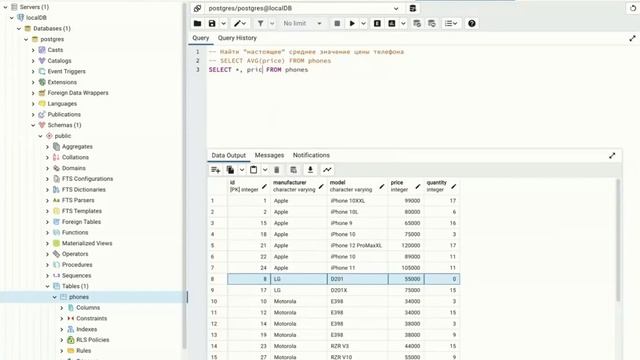Open the new query tool database icon
This screenshot has width=640, height=360.
click(x=413, y=8)
